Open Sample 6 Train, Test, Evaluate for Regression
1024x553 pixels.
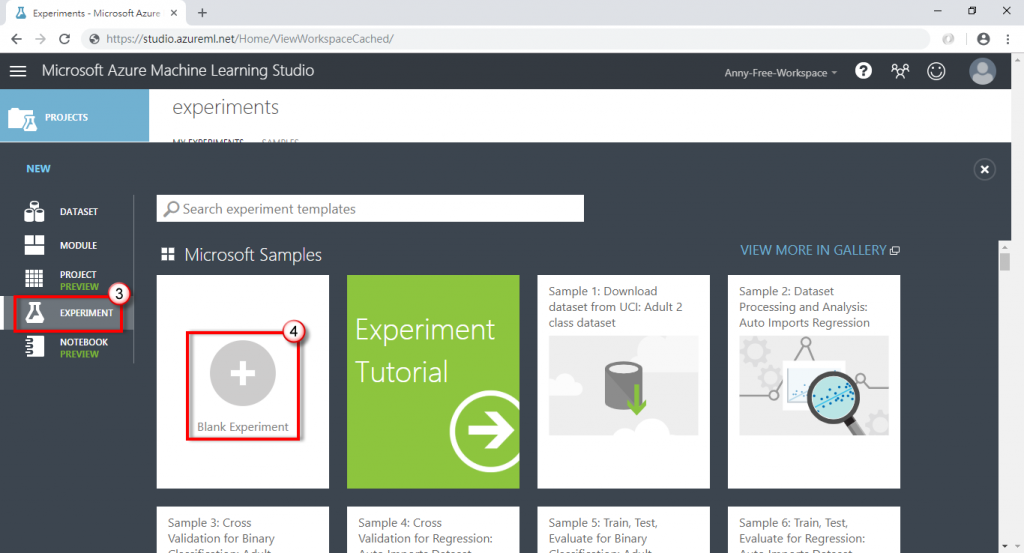tap(814, 529)
